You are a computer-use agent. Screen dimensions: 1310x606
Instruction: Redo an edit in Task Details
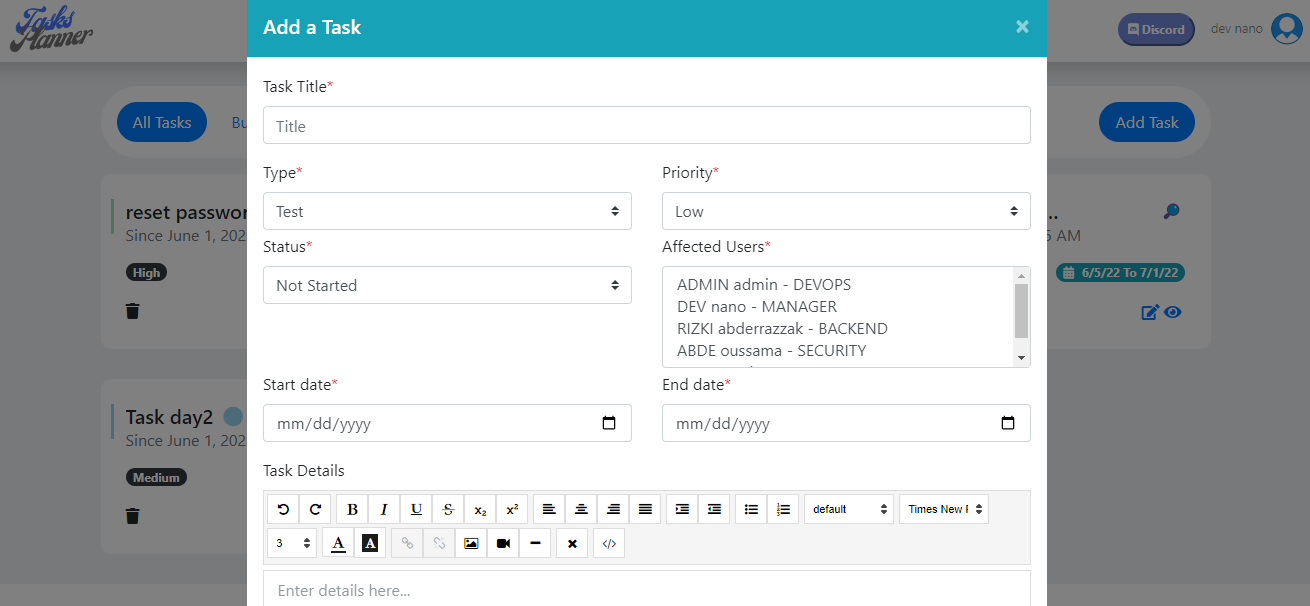(315, 509)
